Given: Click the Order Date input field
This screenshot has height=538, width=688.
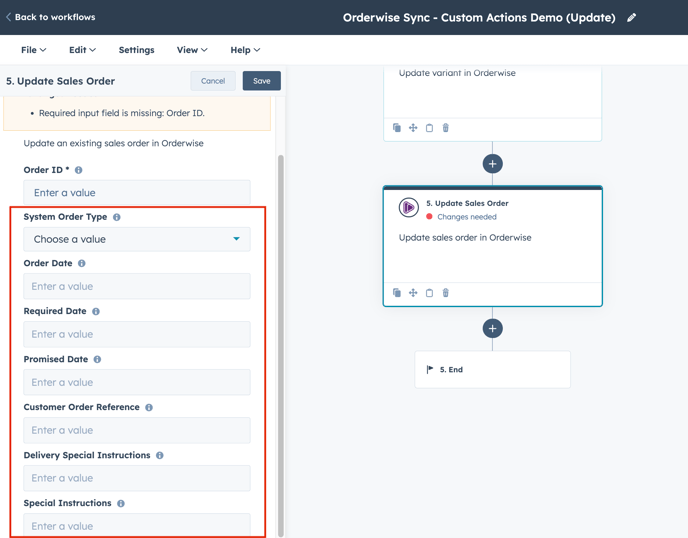Looking at the screenshot, I should click(x=137, y=286).
